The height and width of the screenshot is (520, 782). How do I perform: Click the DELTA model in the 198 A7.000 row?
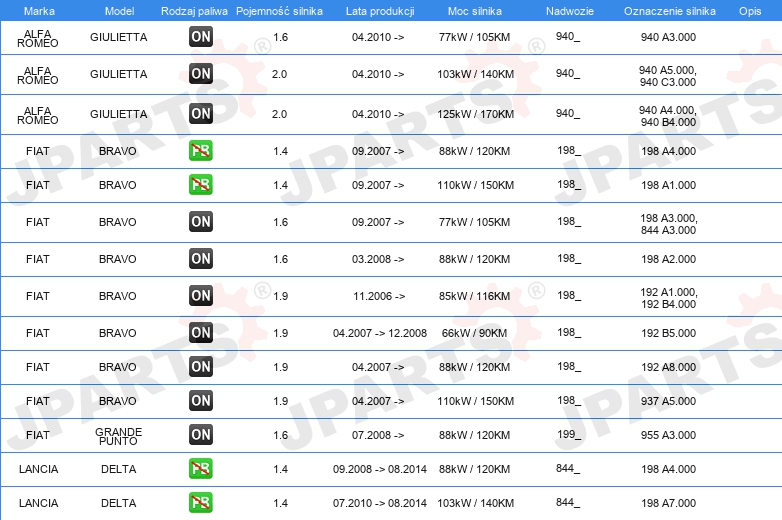coord(119,503)
